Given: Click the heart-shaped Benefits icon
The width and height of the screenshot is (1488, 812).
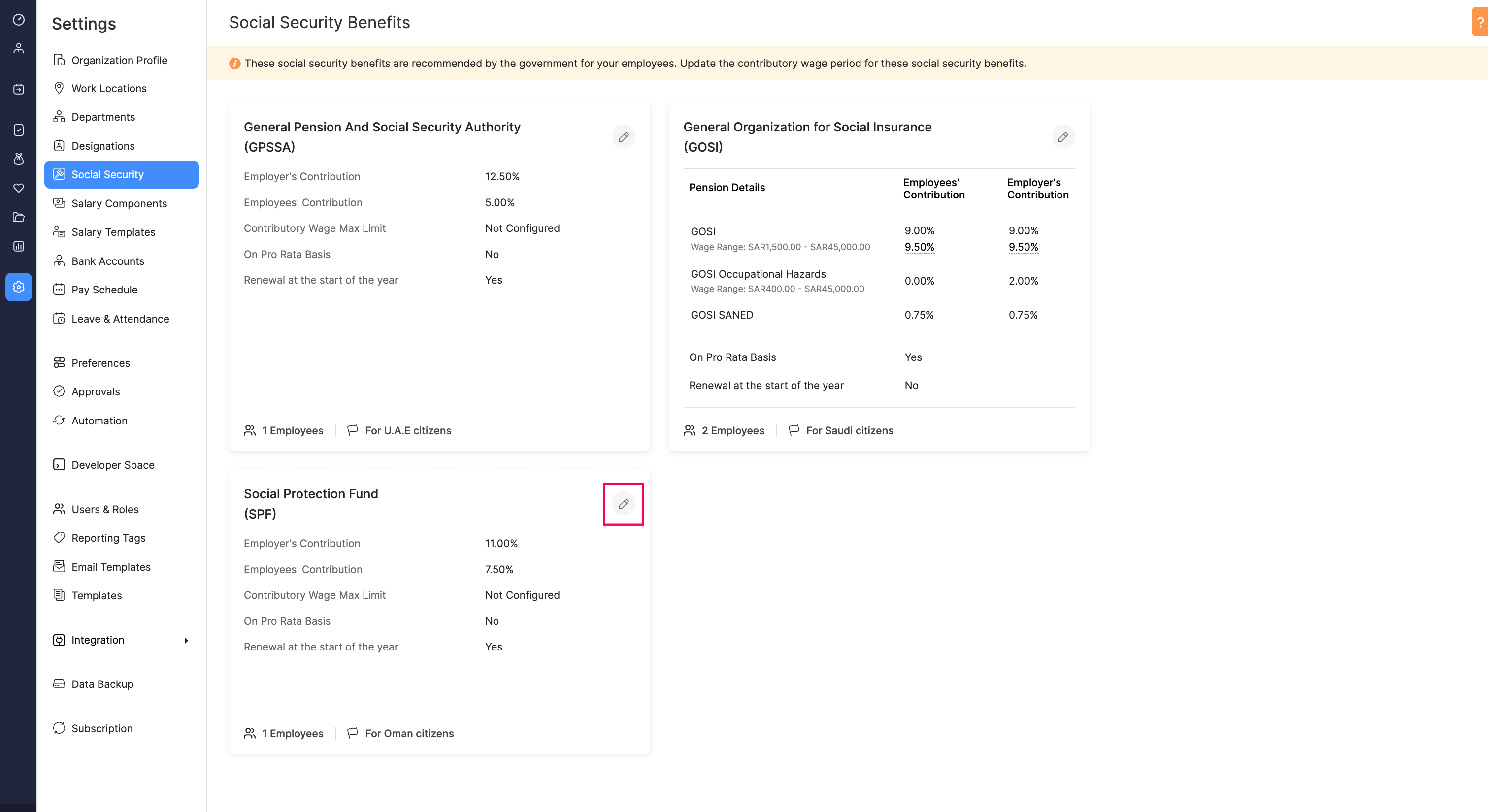Looking at the screenshot, I should pyautogui.click(x=19, y=188).
